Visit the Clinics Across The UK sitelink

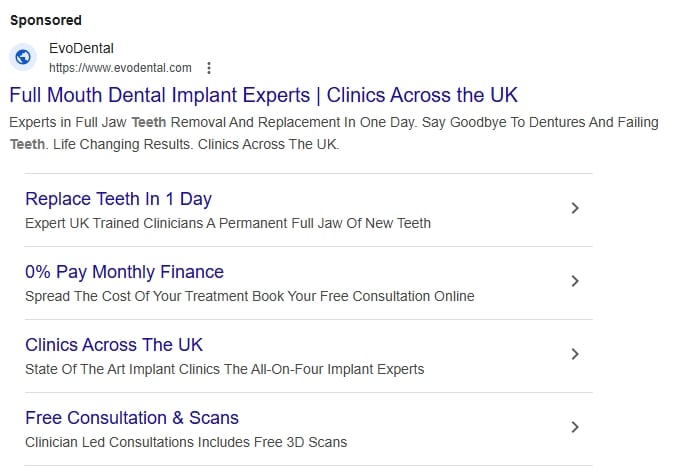(x=114, y=345)
